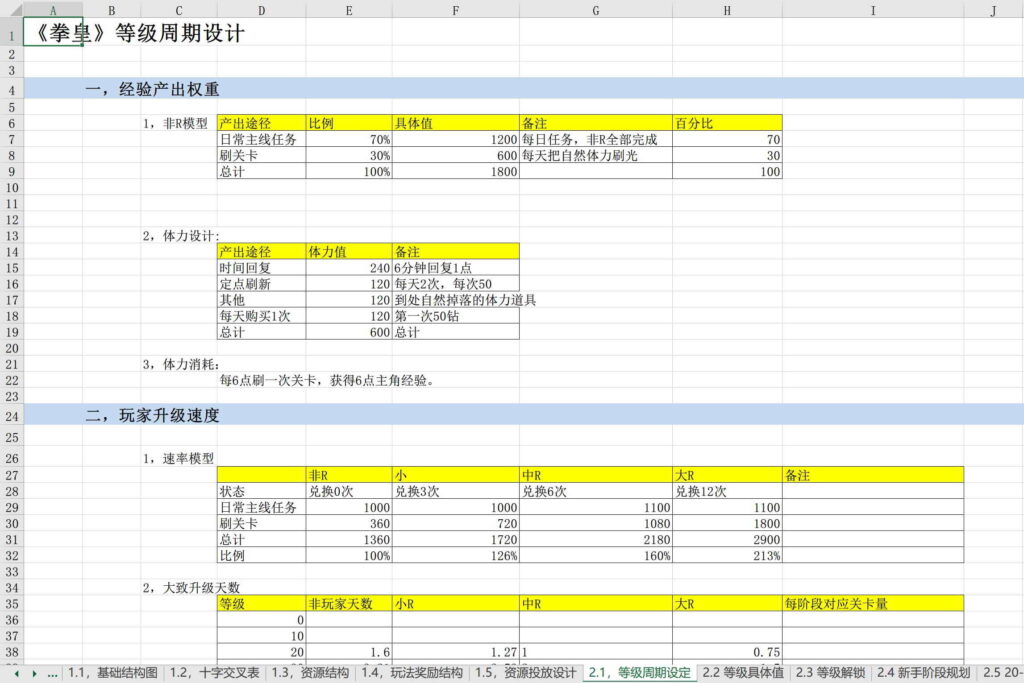Image resolution: width=1024 pixels, height=683 pixels.
Task: Open the 1.5，资源投放设计 sheet tab
Action: pos(525,673)
